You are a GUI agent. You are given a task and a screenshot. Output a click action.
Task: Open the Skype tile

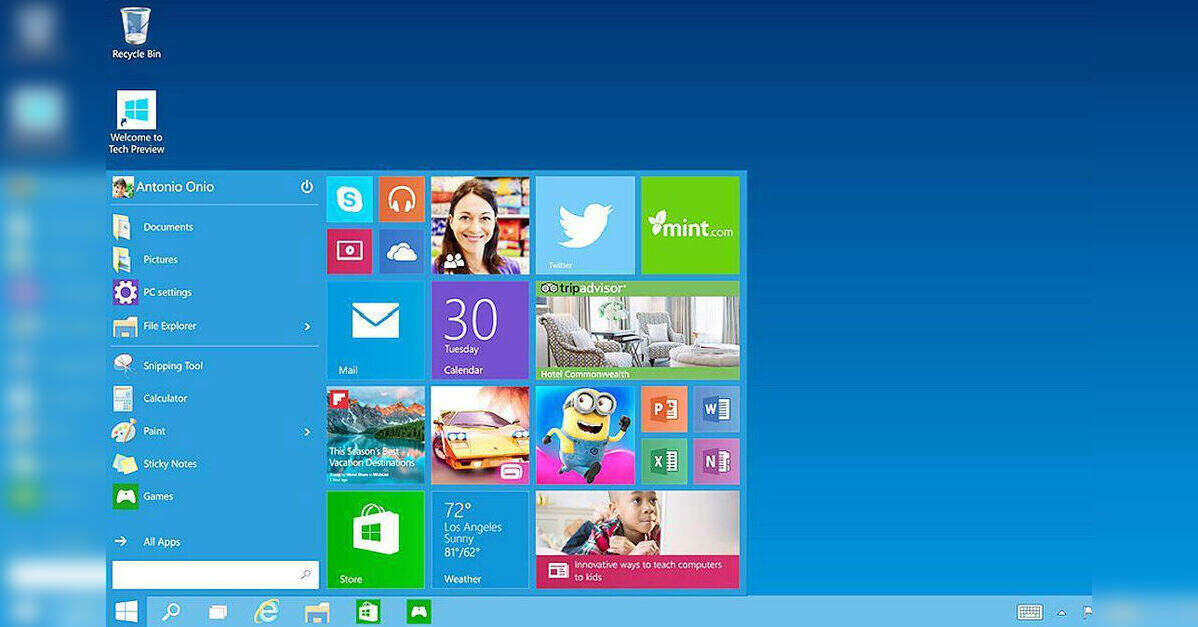349,200
